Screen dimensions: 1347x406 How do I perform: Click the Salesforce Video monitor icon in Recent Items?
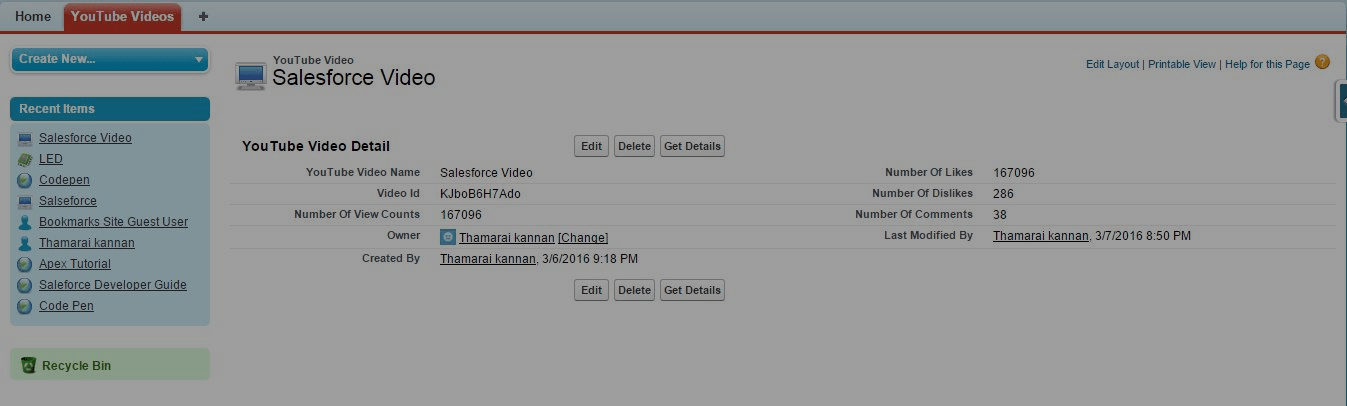[25, 138]
